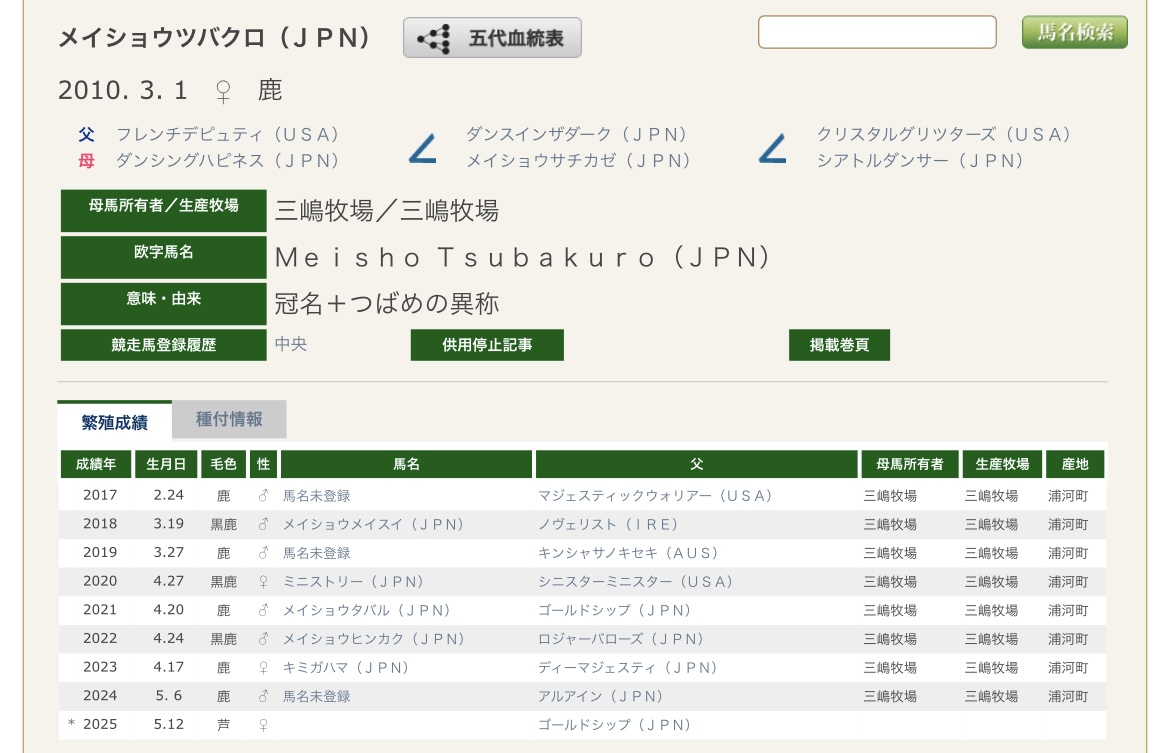Open シアトルダンサー (JPN) link
This screenshot has width=1170, height=753.
click(920, 160)
